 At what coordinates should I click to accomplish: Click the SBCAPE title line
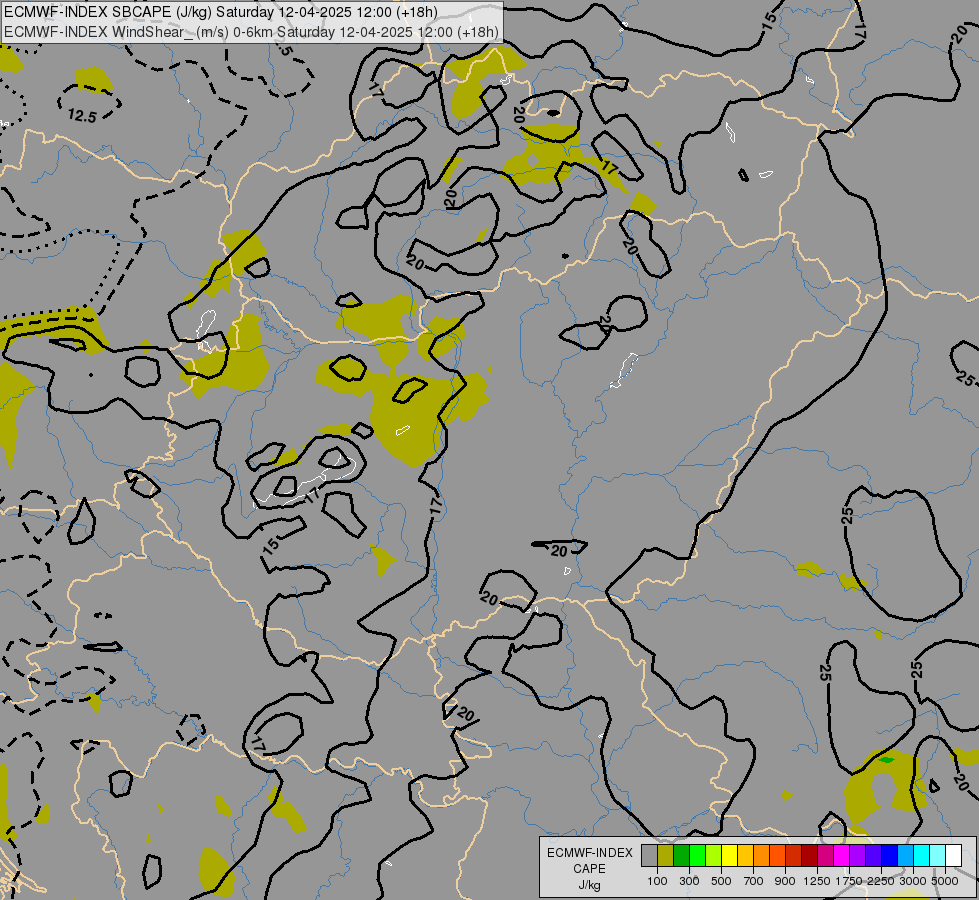click(x=220, y=12)
